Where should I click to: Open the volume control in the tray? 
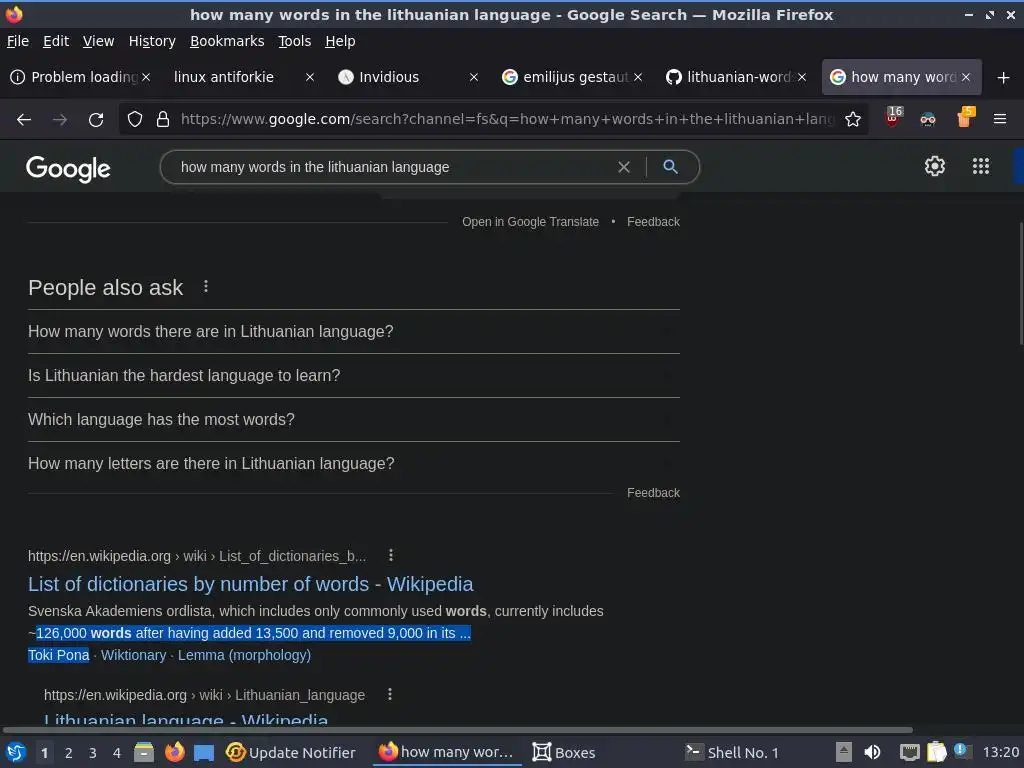pyautogui.click(x=872, y=752)
